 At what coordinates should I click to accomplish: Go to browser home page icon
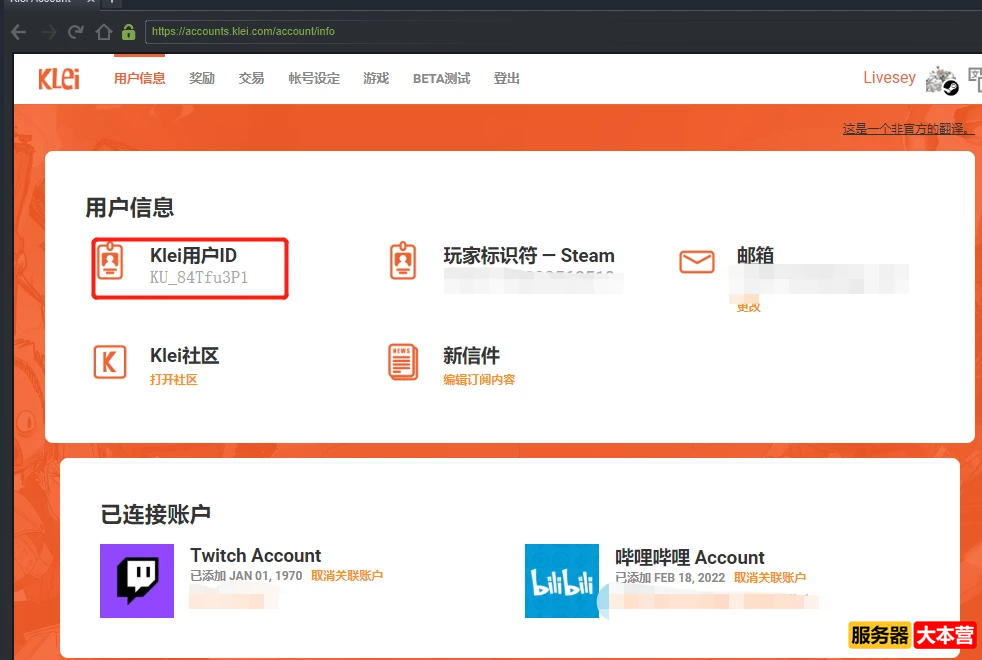pyautogui.click(x=103, y=32)
